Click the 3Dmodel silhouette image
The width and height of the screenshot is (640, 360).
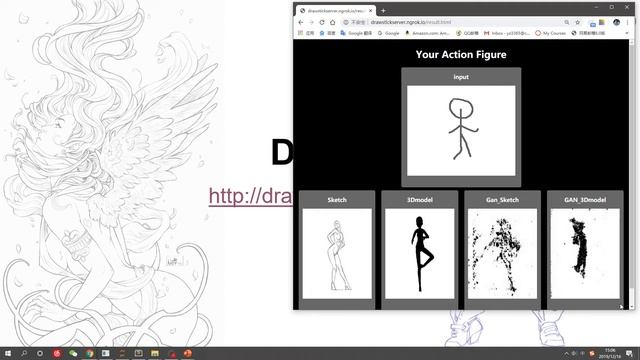tap(420, 253)
